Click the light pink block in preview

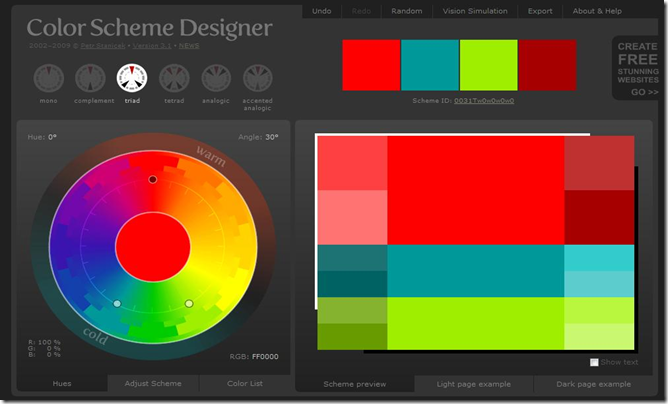[352, 217]
